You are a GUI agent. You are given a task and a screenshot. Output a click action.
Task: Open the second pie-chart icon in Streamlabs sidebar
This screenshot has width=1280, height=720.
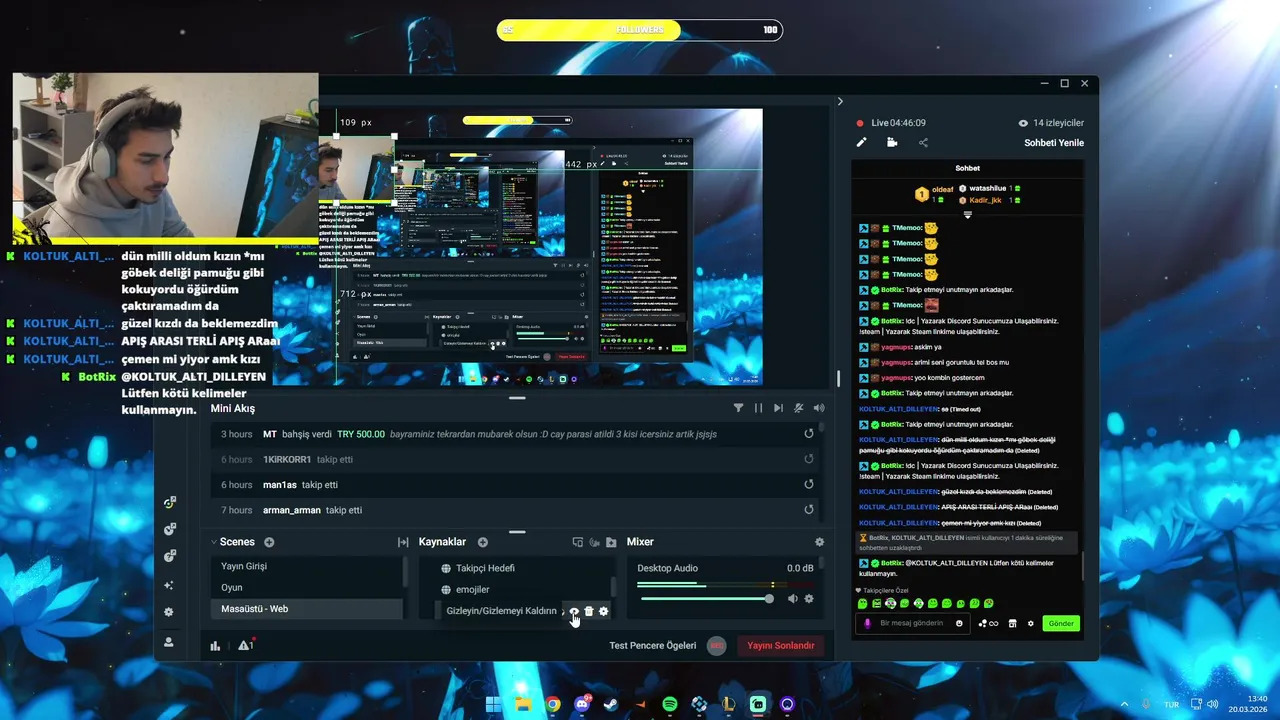pyautogui.click(x=169, y=529)
